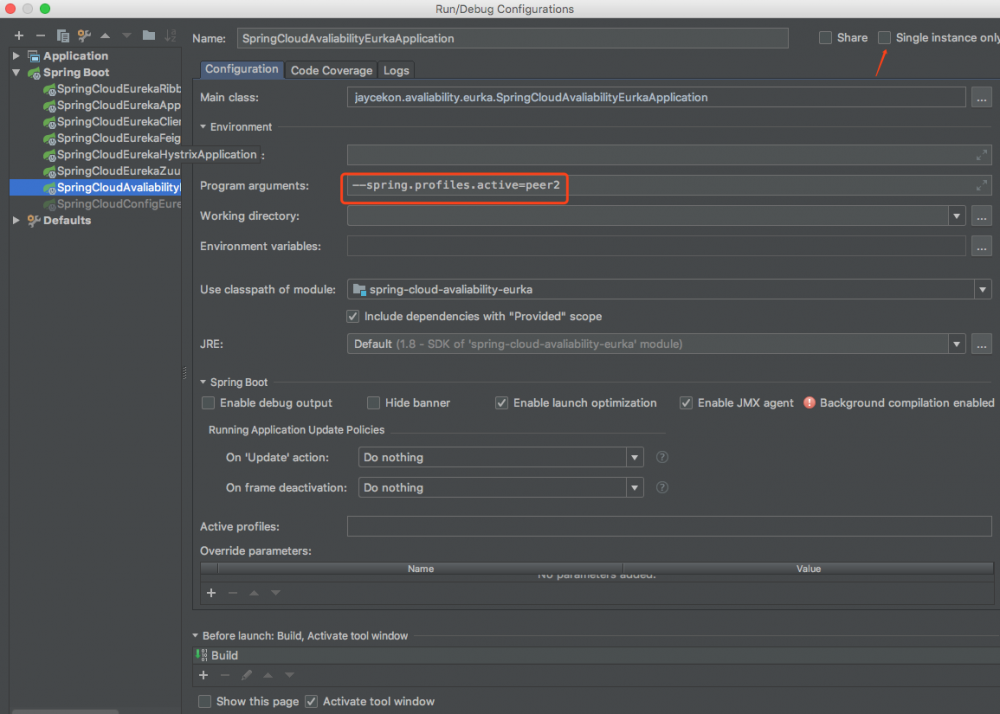The height and width of the screenshot is (714, 1000).
Task: Open the Working directory dropdown
Action: 957,216
